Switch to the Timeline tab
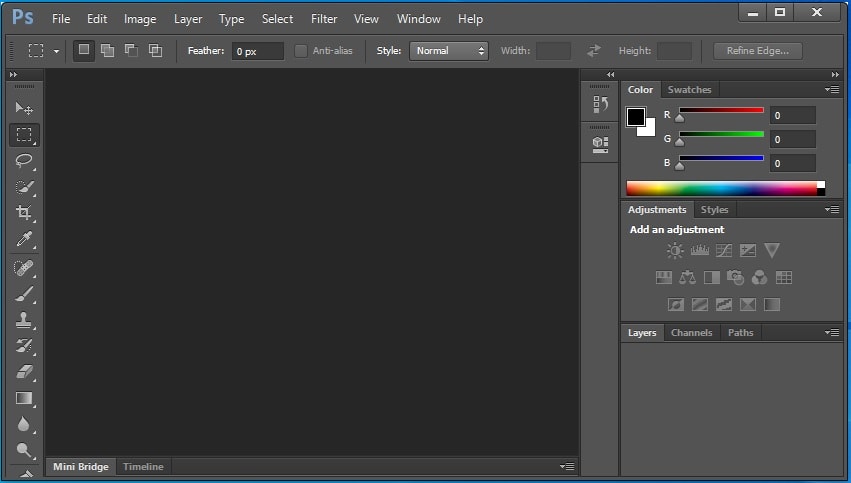Viewport: 851px width, 483px height. click(x=143, y=466)
